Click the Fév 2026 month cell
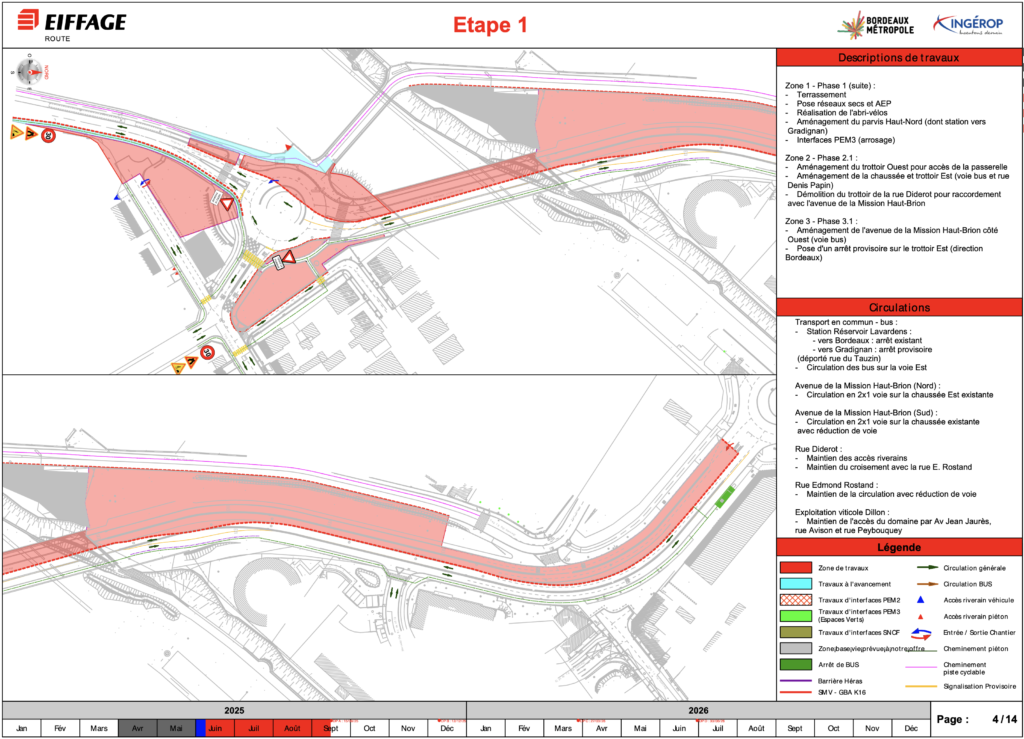This screenshot has height=739, width=1024. (524, 728)
